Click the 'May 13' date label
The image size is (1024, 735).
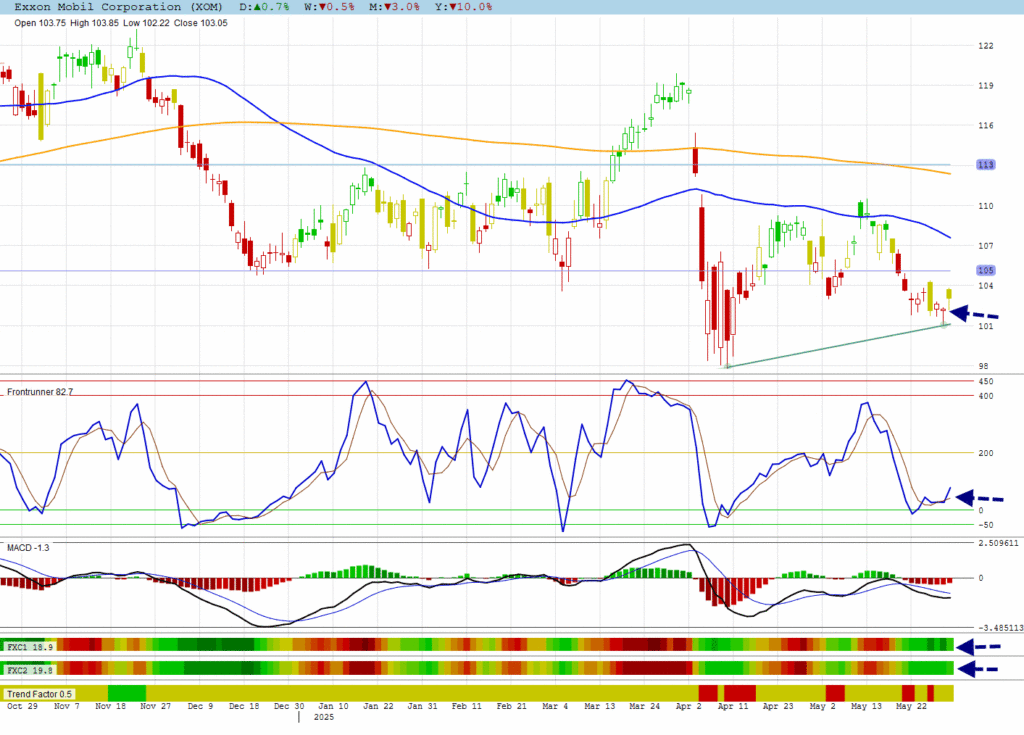tap(866, 706)
